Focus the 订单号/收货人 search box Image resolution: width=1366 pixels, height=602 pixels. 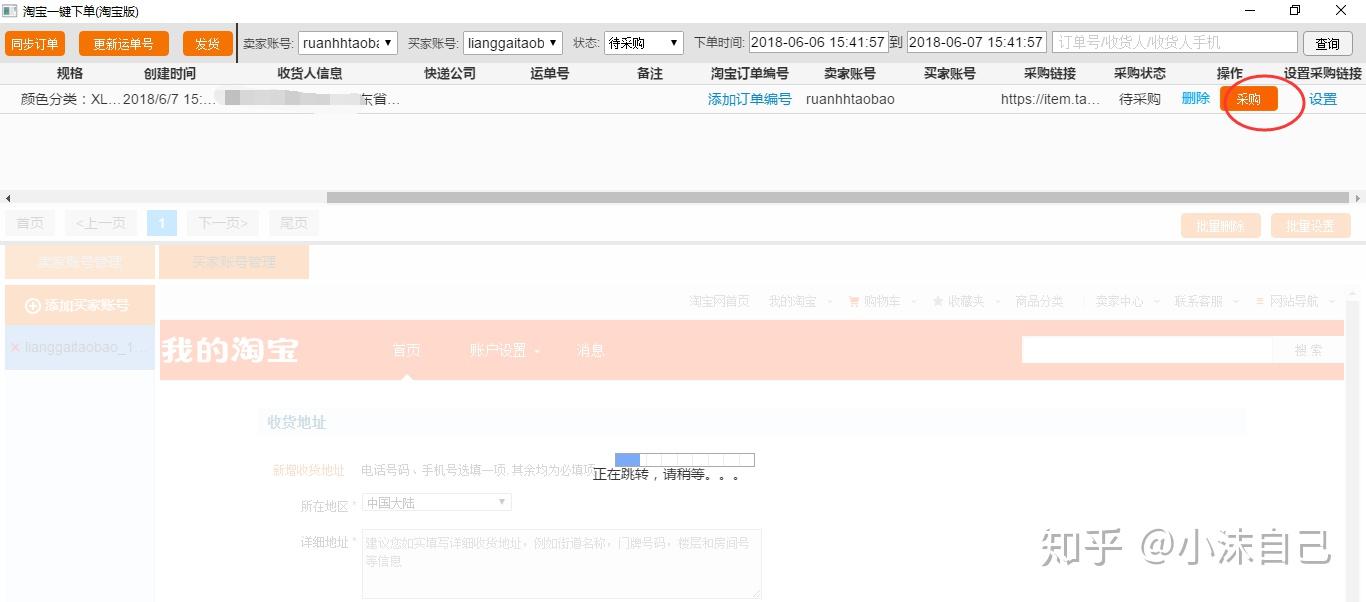1175,43
